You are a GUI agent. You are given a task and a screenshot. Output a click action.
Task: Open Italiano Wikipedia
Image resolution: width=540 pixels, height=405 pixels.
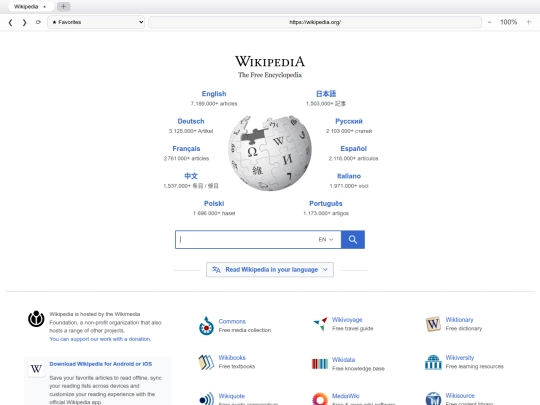349,176
